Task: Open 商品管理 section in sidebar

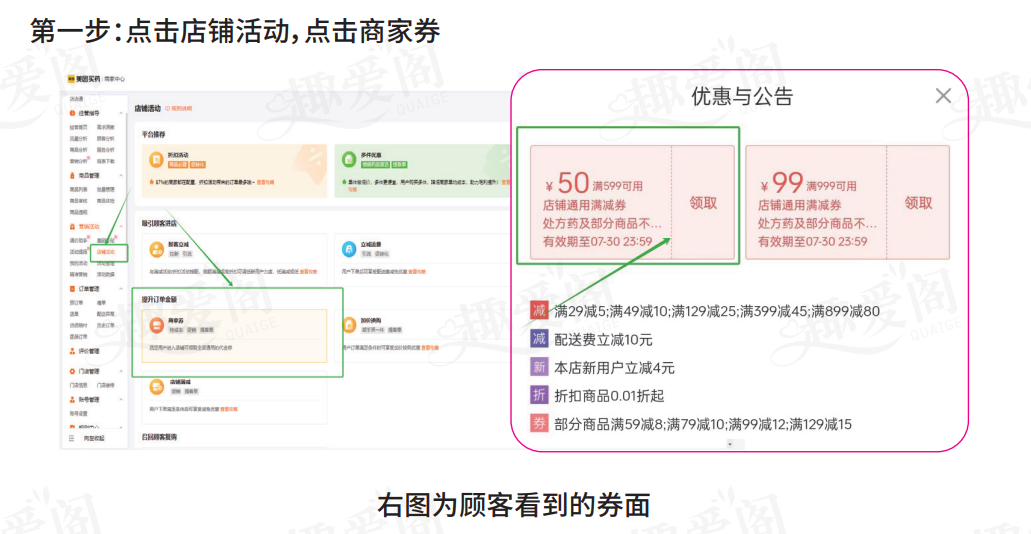Action: point(87,175)
